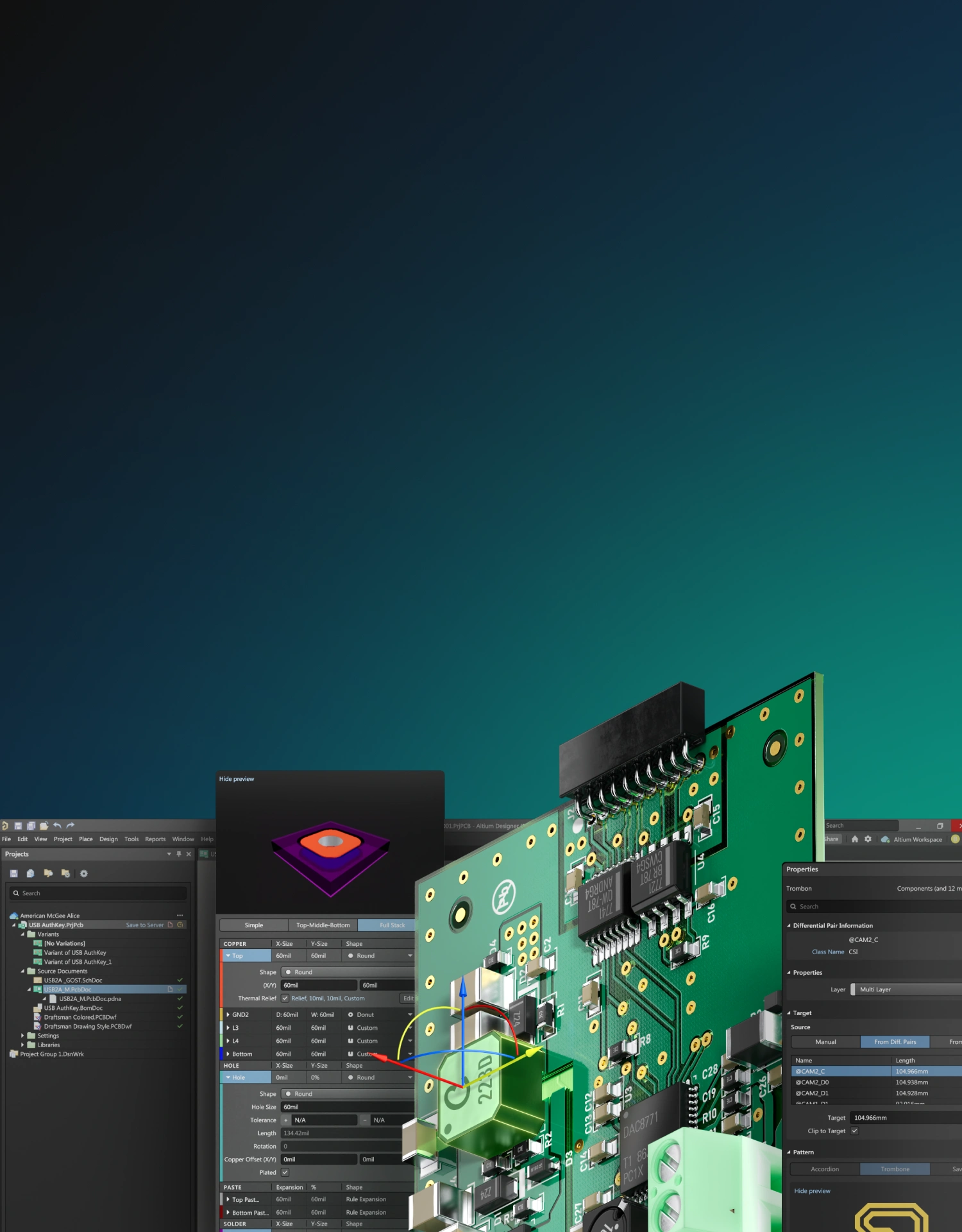Click Hide preview in the Properties panel
Viewport: 962px width, 1232px height.
[812, 1191]
